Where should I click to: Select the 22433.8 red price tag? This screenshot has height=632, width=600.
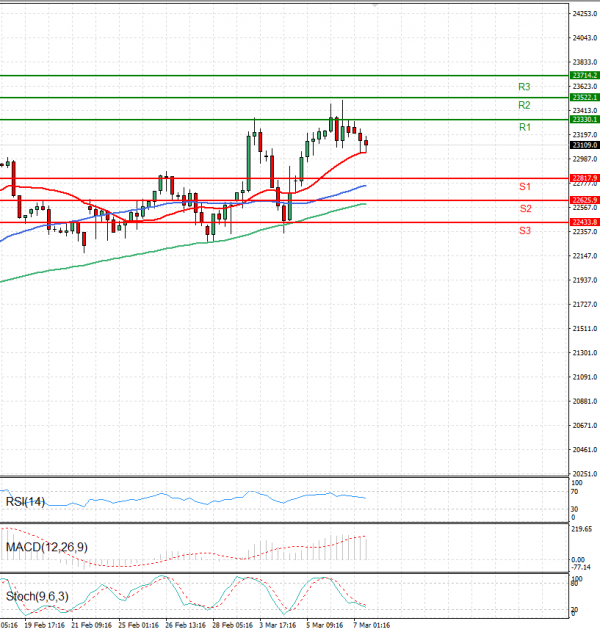coord(585,222)
